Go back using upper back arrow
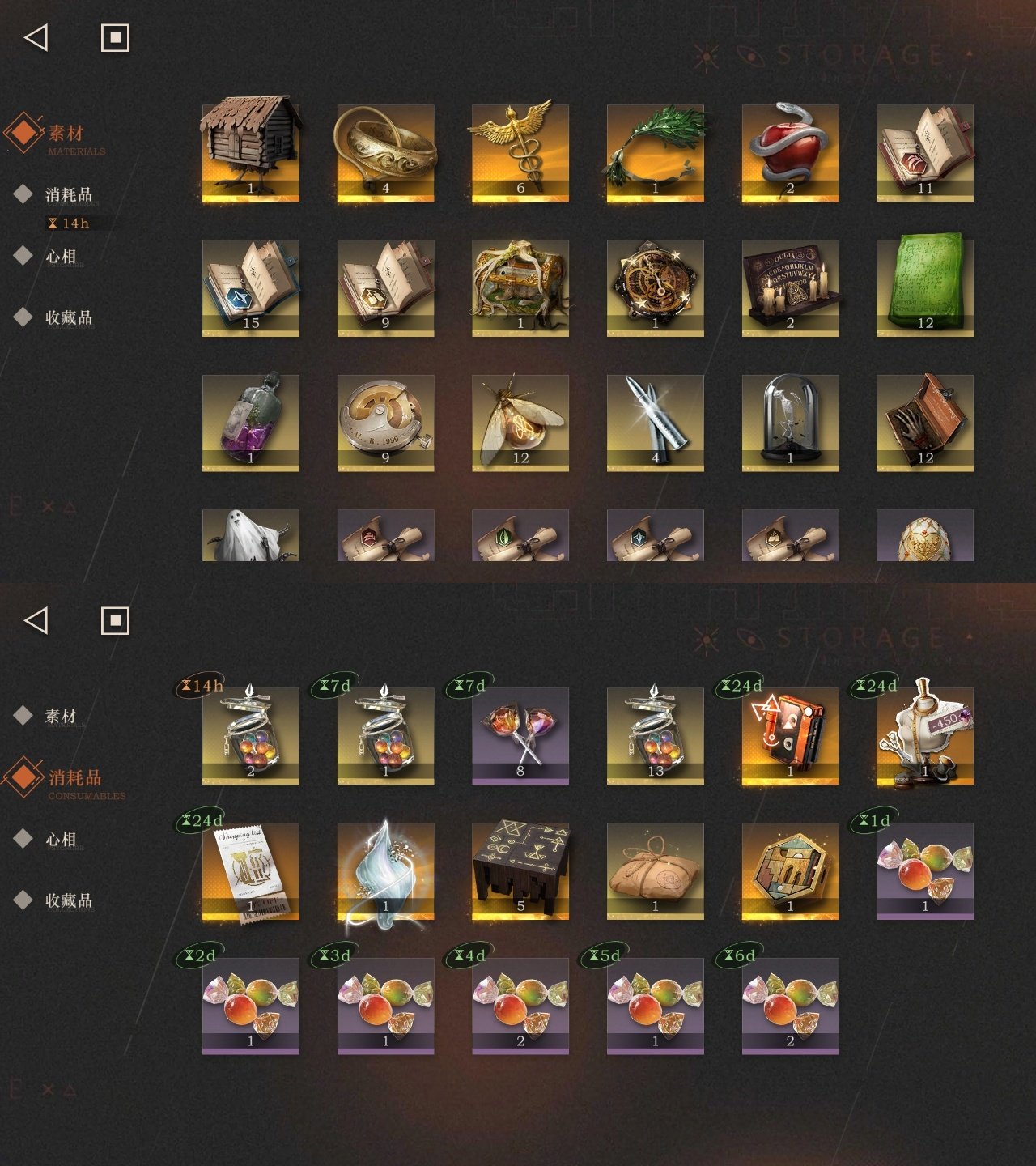 click(x=36, y=37)
